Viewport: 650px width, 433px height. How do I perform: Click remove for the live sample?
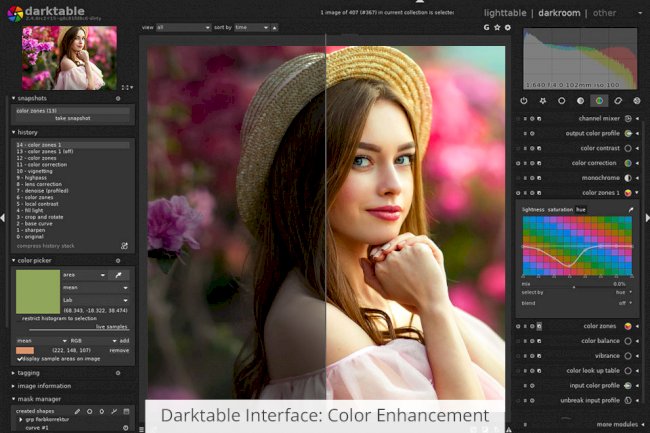point(119,350)
